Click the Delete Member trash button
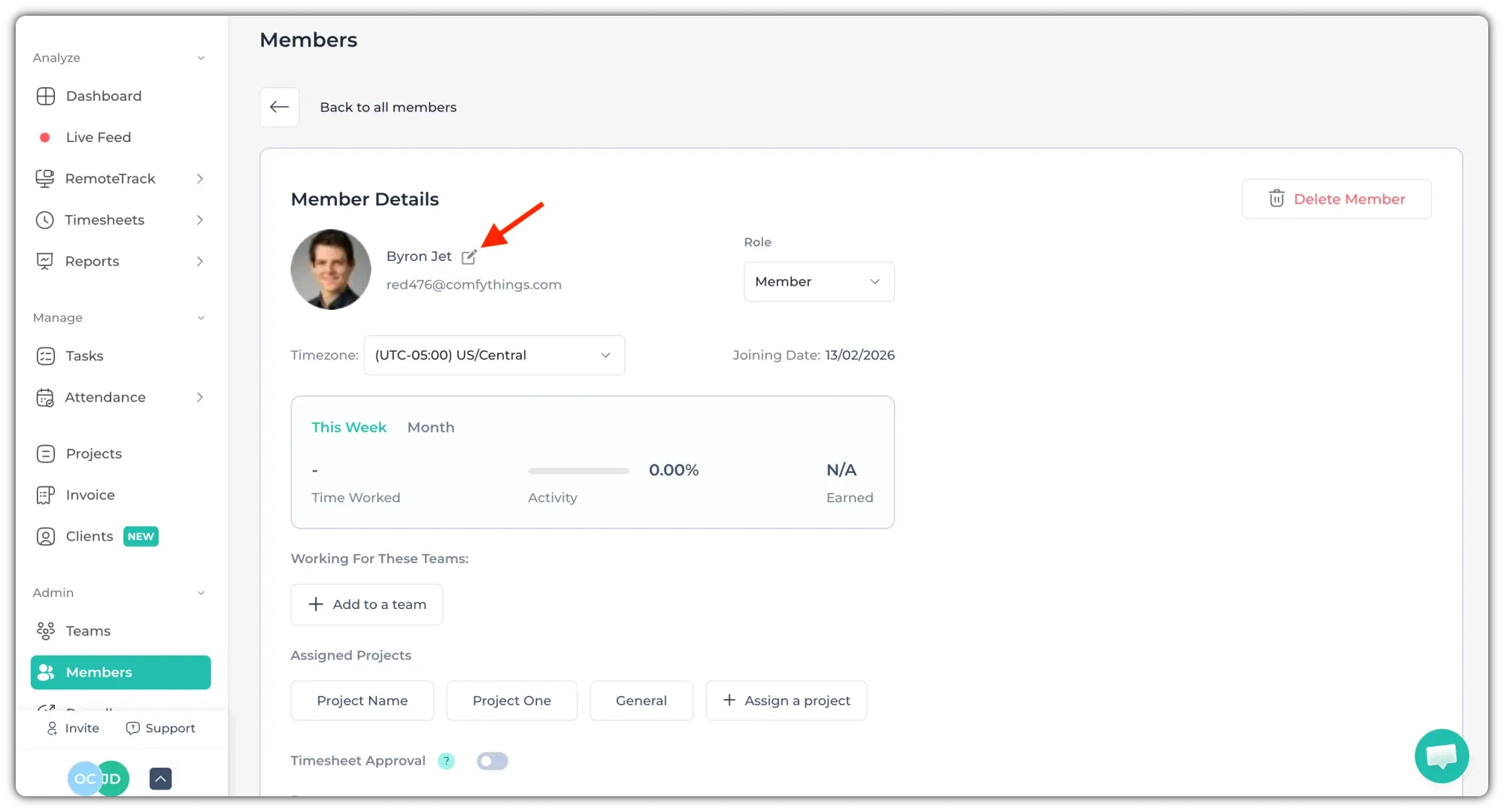 [x=1336, y=198]
